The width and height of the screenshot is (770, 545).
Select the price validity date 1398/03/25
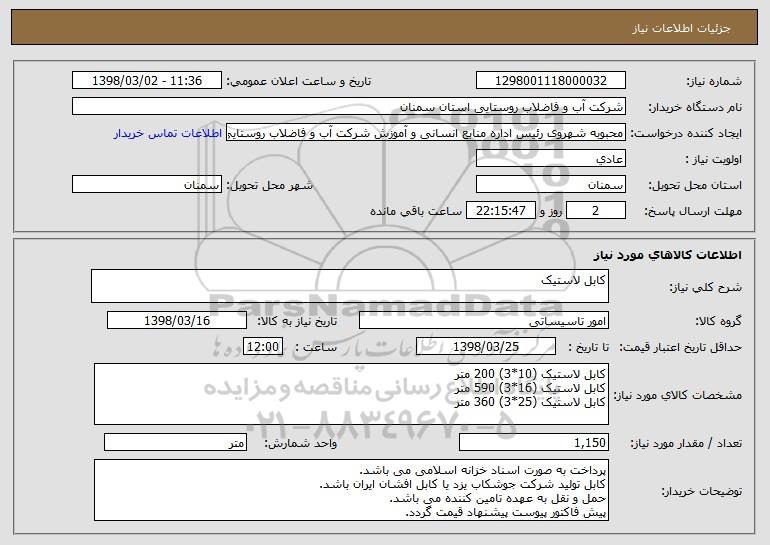point(486,347)
